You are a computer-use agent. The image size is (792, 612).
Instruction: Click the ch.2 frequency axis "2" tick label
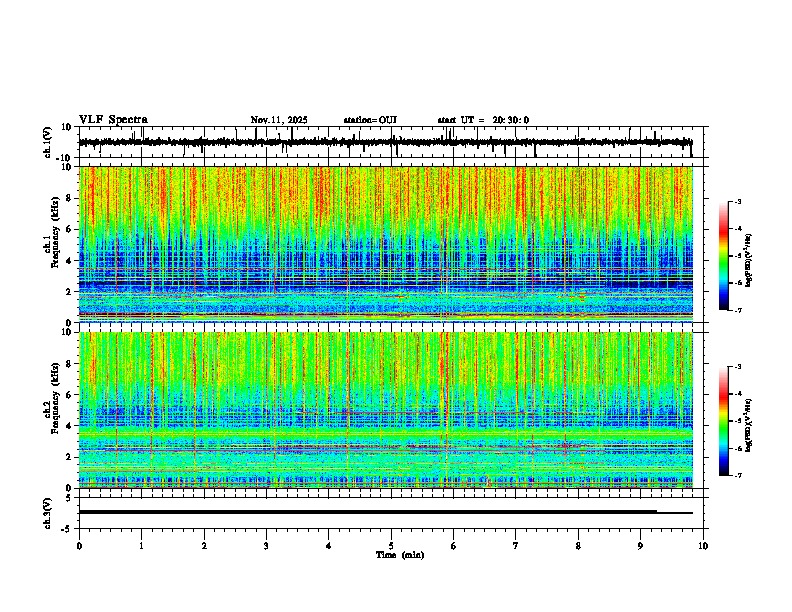pyautogui.click(x=70, y=457)
